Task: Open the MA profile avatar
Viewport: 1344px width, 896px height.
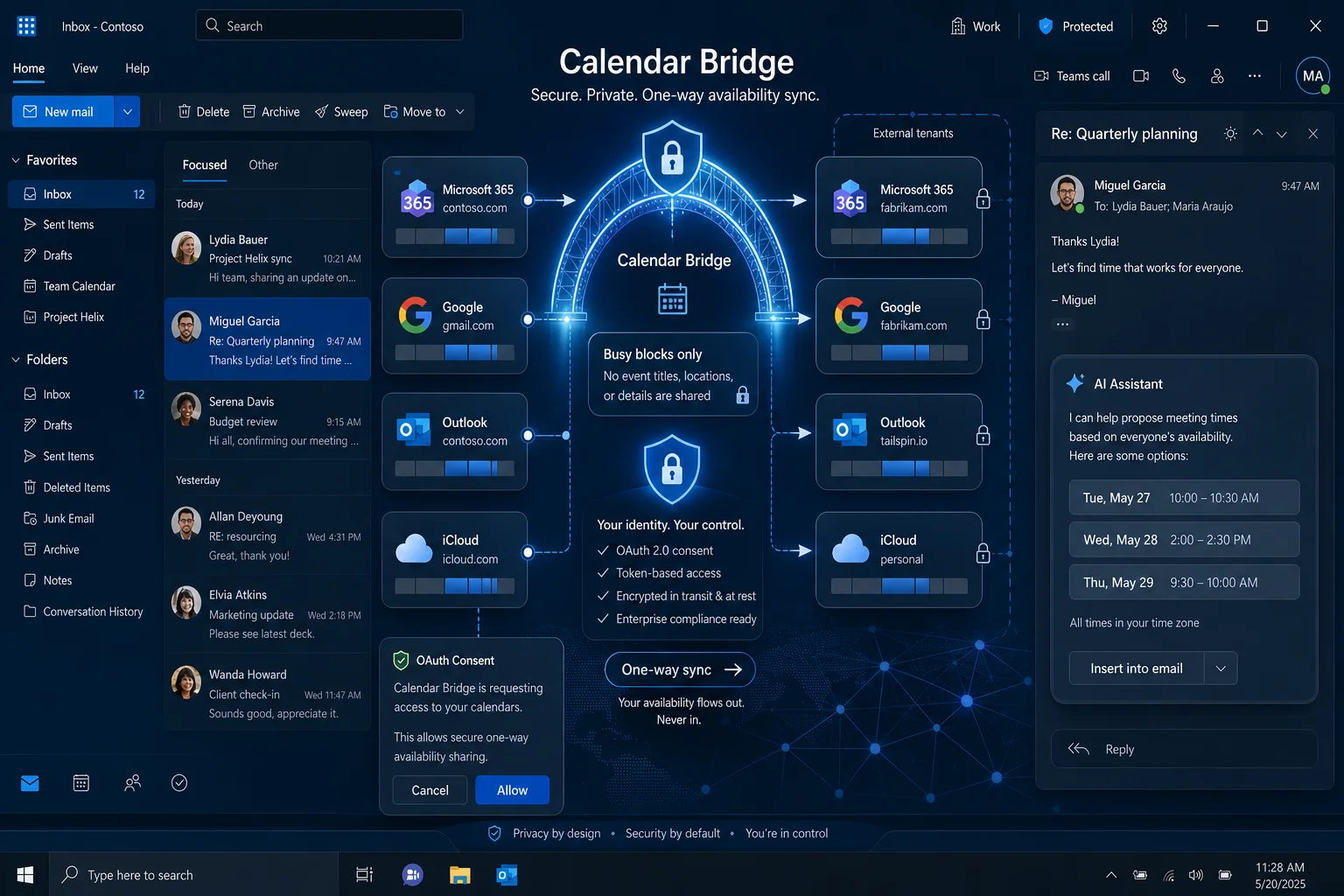Action: 1312,76
